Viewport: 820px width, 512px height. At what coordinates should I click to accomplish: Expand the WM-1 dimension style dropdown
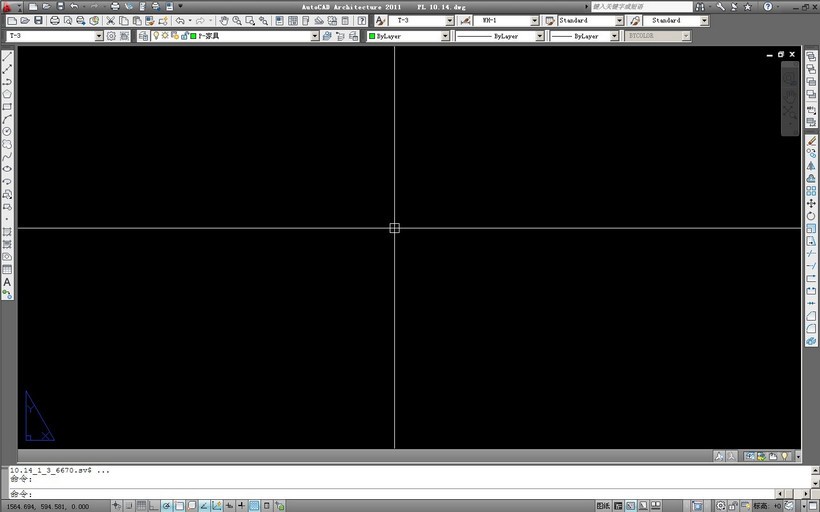(x=535, y=21)
